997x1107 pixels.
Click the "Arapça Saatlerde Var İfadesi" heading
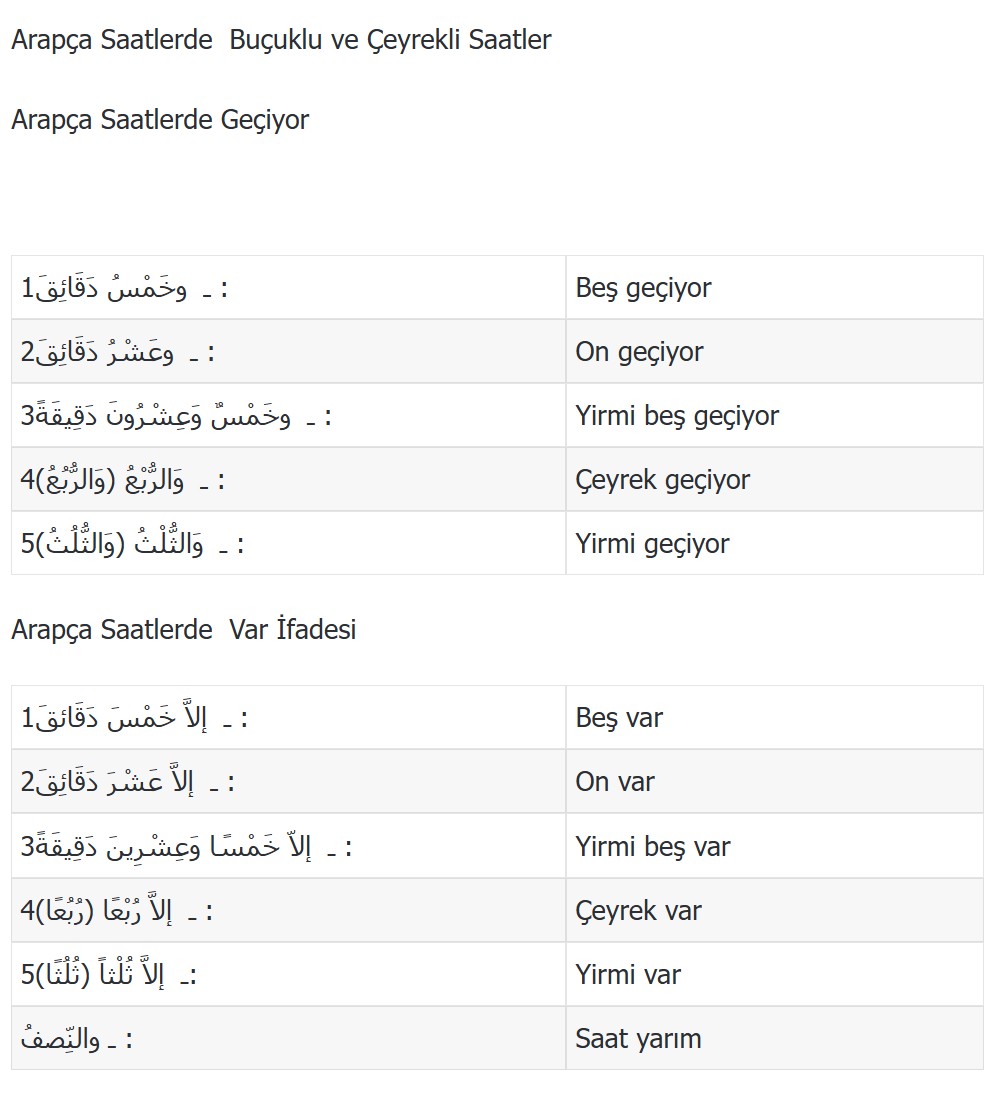[x=184, y=630]
